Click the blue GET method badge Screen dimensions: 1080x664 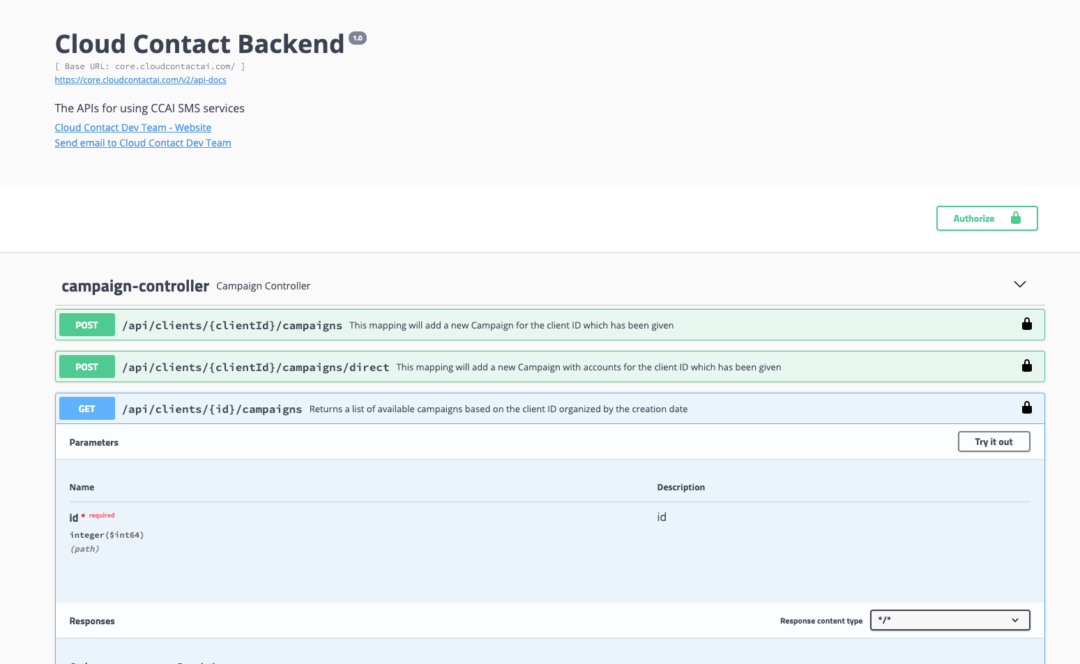tap(86, 407)
